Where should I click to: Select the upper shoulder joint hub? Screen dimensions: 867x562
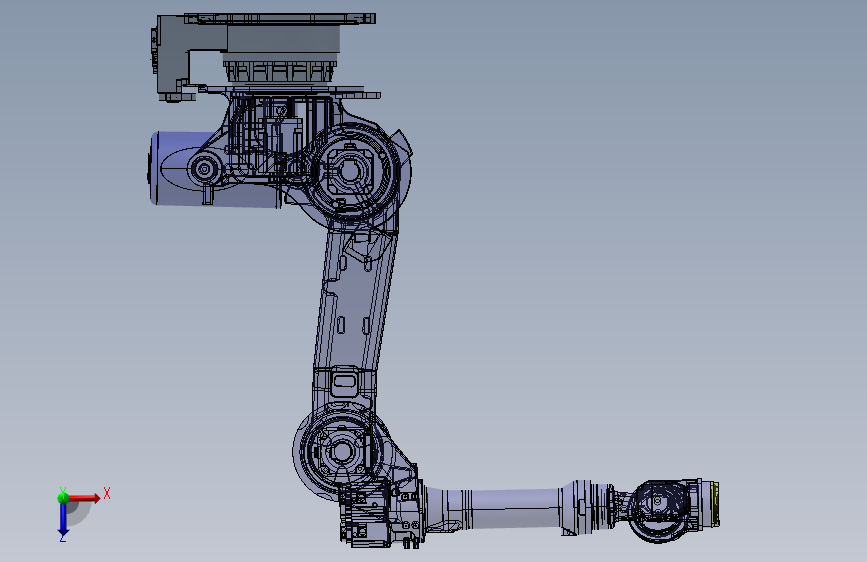tap(351, 171)
